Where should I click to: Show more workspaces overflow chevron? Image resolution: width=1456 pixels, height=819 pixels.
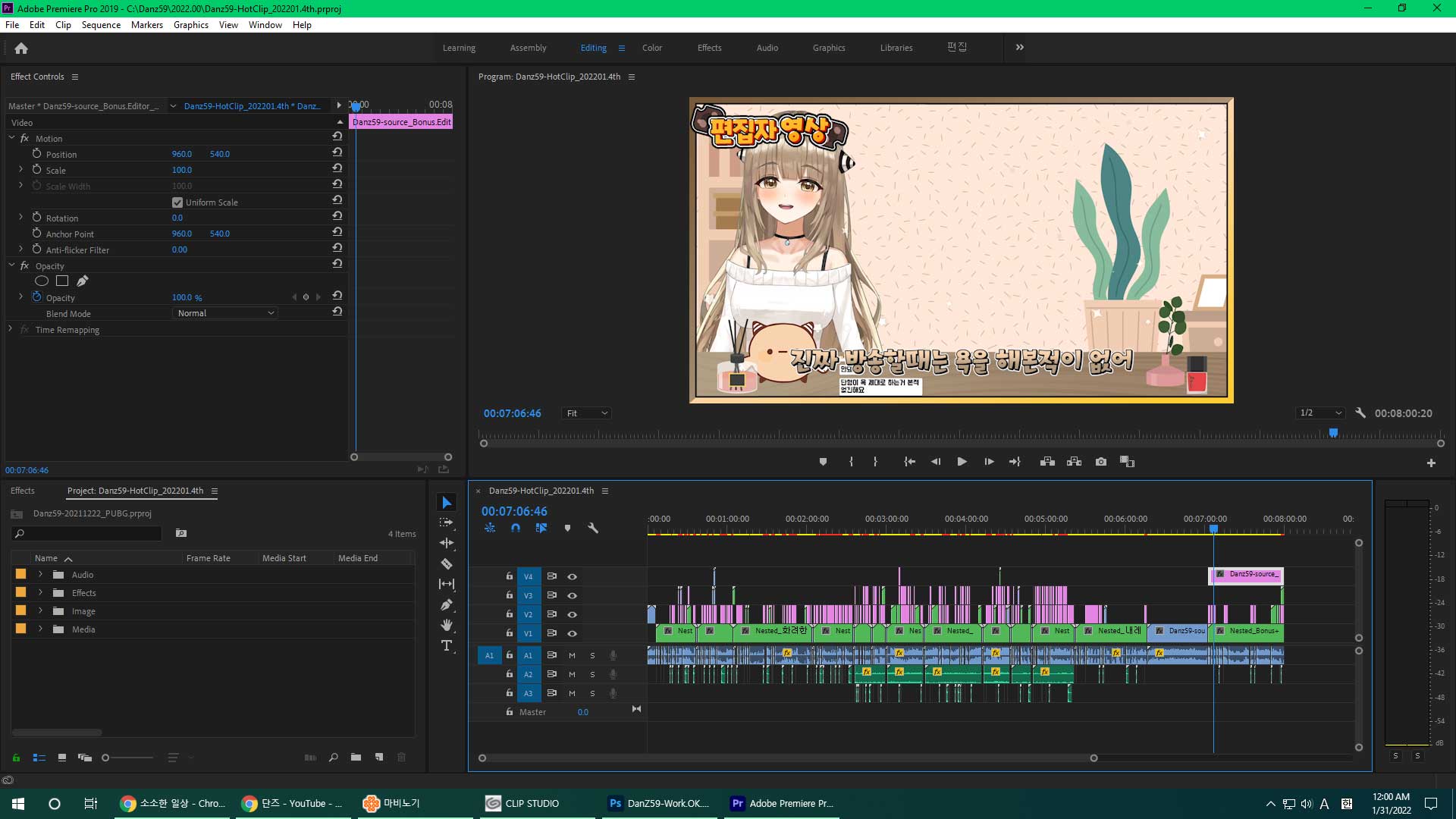pos(1020,47)
